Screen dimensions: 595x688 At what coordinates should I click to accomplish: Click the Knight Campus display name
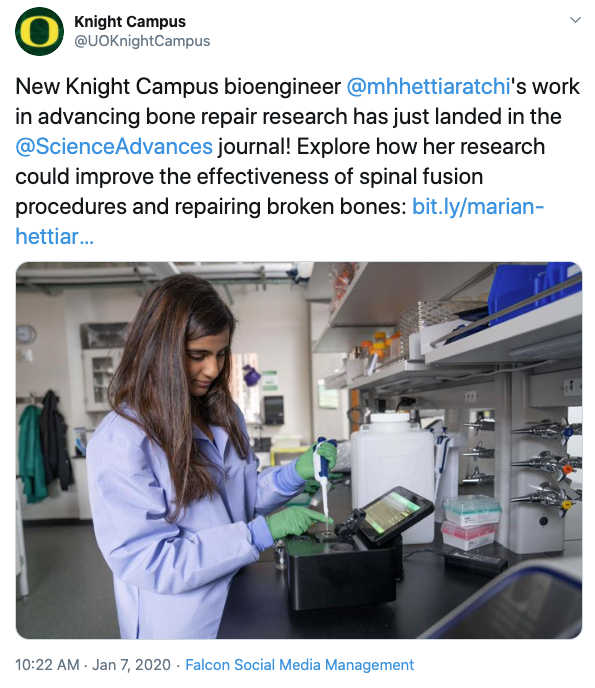pos(130,22)
